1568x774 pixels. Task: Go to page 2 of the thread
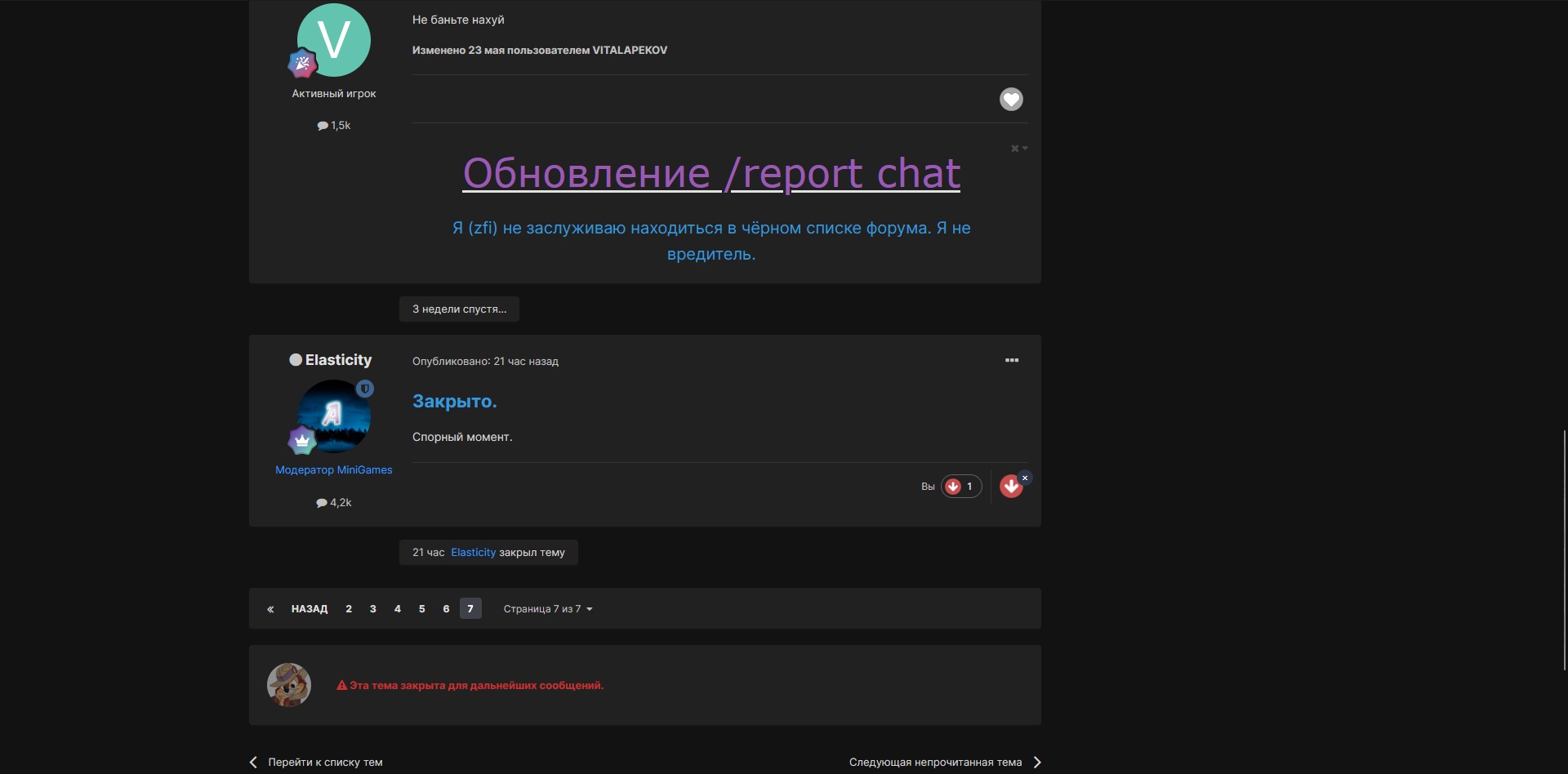[x=349, y=609]
